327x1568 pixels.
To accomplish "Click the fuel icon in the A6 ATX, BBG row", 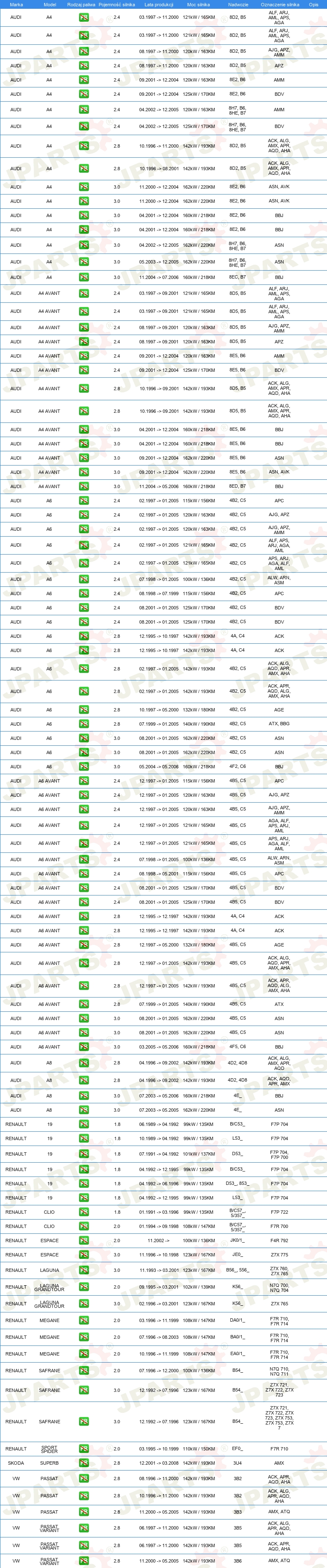I will click(x=84, y=724).
